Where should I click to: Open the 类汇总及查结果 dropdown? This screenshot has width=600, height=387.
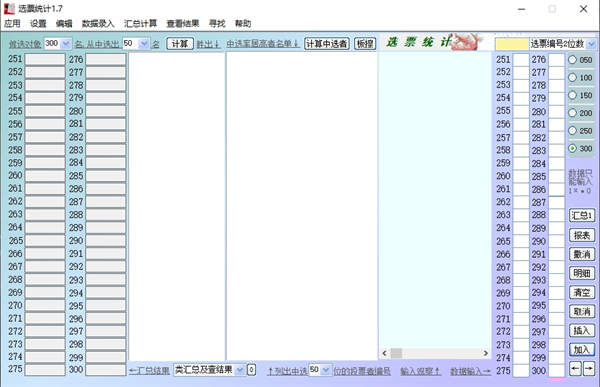point(240,370)
